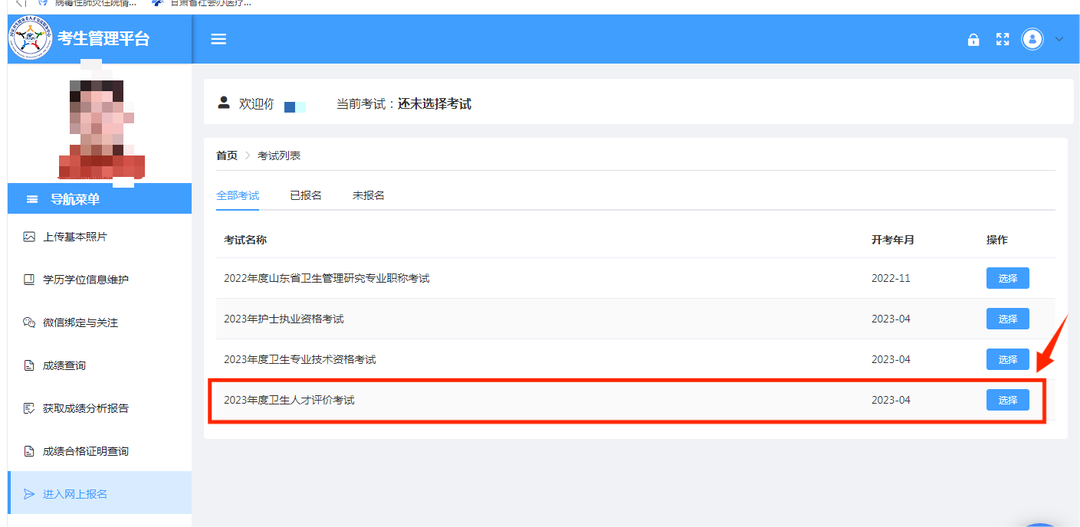Open 获取成绩分析报告 menu item
This screenshot has height=527, width=1080.
pyautogui.click(x=85, y=408)
